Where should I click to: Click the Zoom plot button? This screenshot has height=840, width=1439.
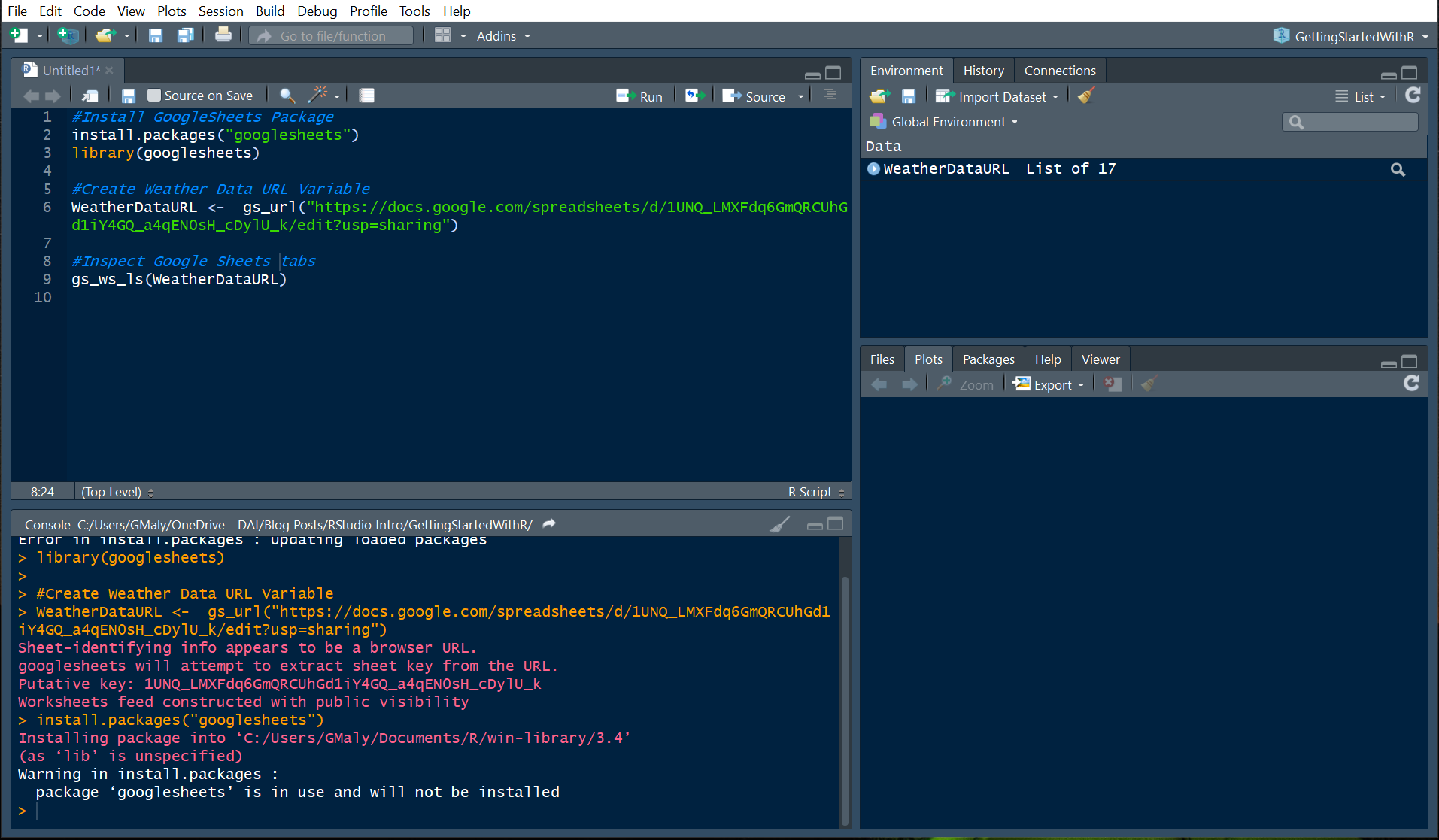tap(966, 384)
